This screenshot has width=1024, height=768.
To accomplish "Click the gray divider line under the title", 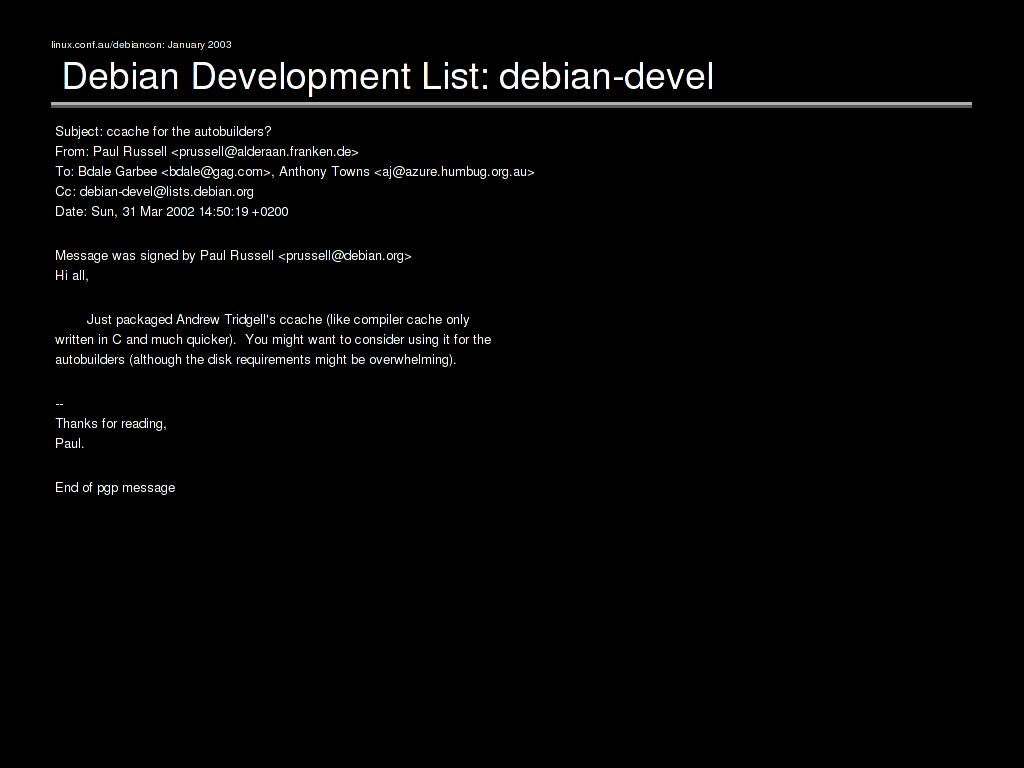I will click(x=511, y=104).
